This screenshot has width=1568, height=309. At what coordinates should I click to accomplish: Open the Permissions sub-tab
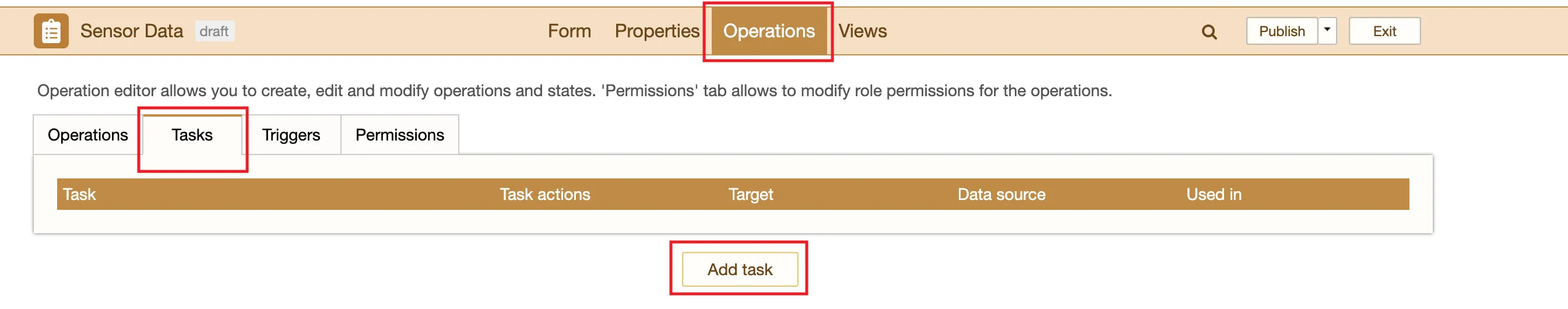[399, 135]
